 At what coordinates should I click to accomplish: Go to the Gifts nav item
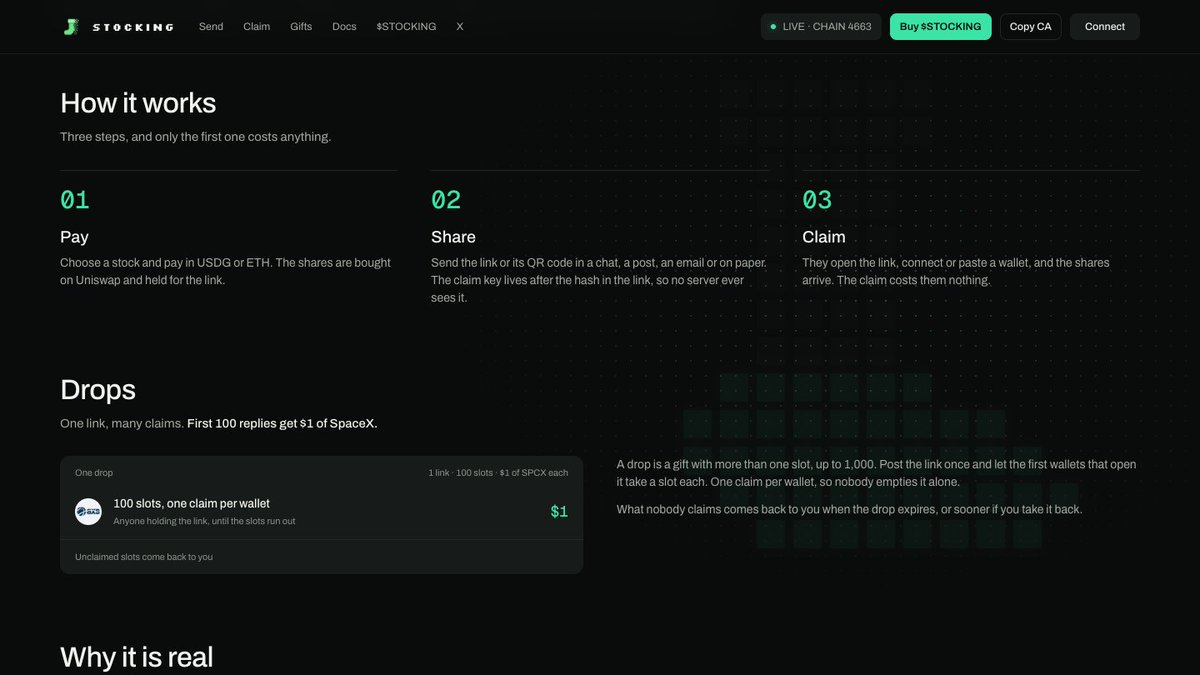click(301, 27)
